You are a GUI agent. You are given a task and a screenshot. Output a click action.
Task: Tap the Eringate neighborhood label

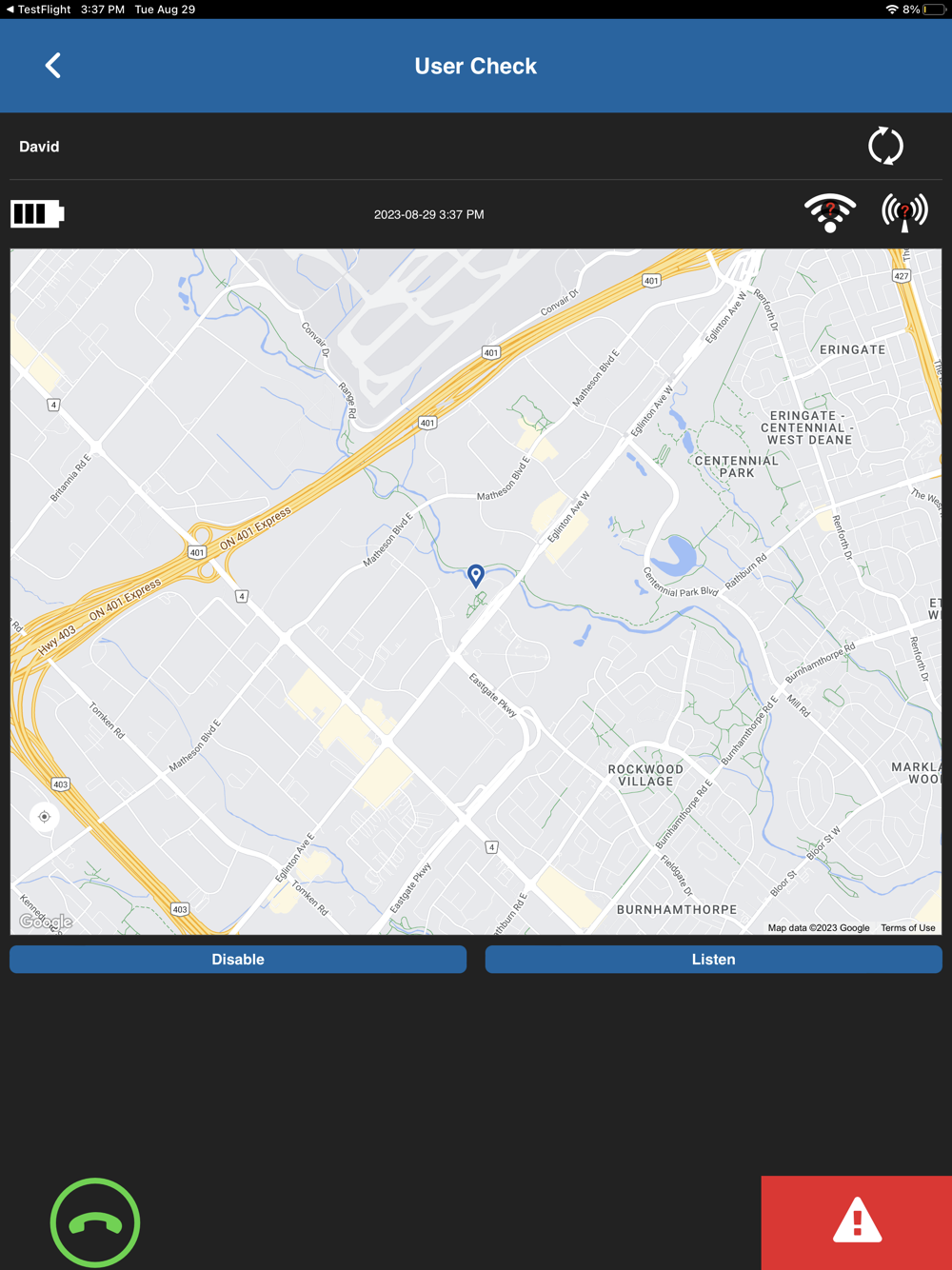click(x=853, y=349)
